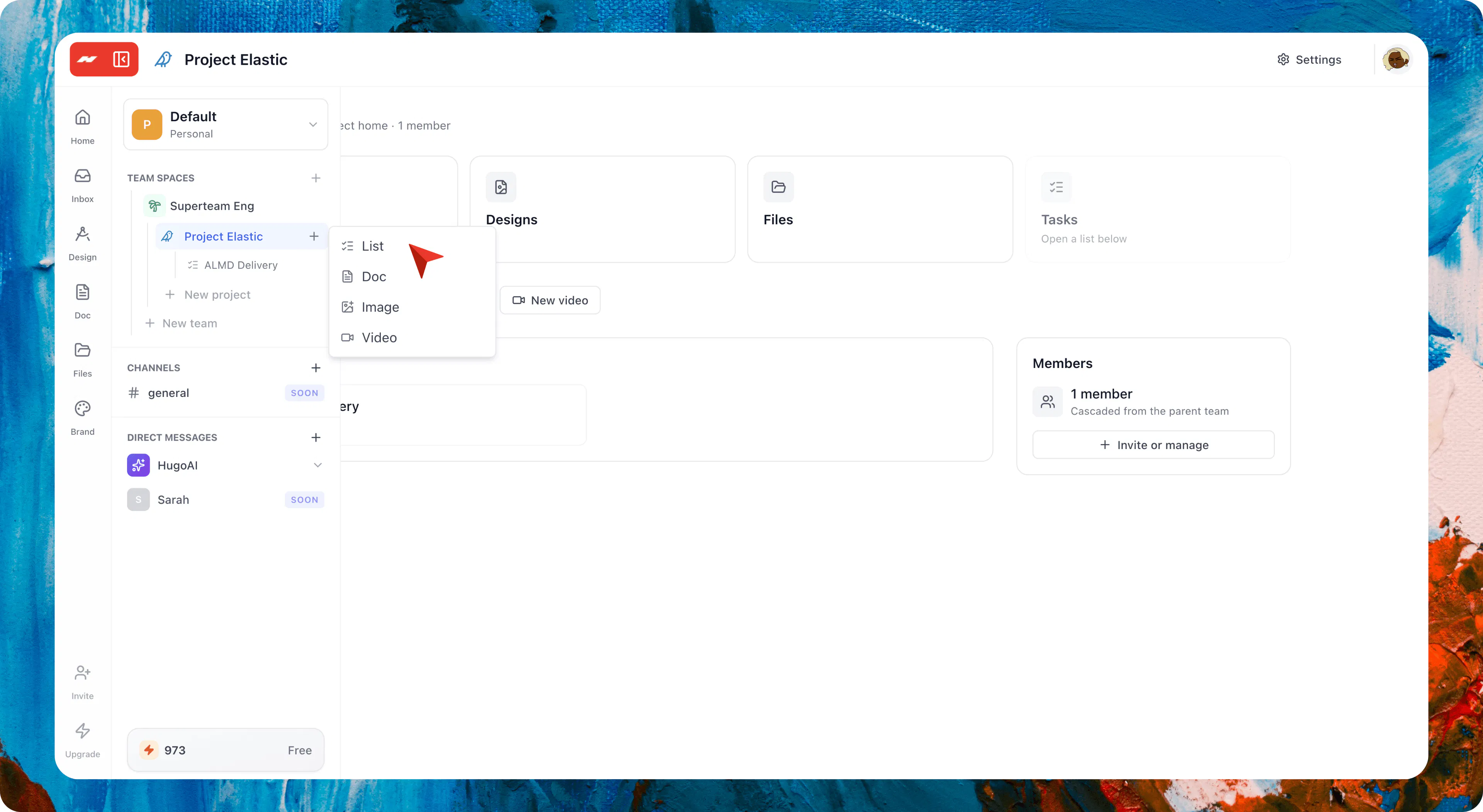Screen dimensions: 1483x812
Task: Add a new team space with plus
Action: pyautogui.click(x=316, y=178)
